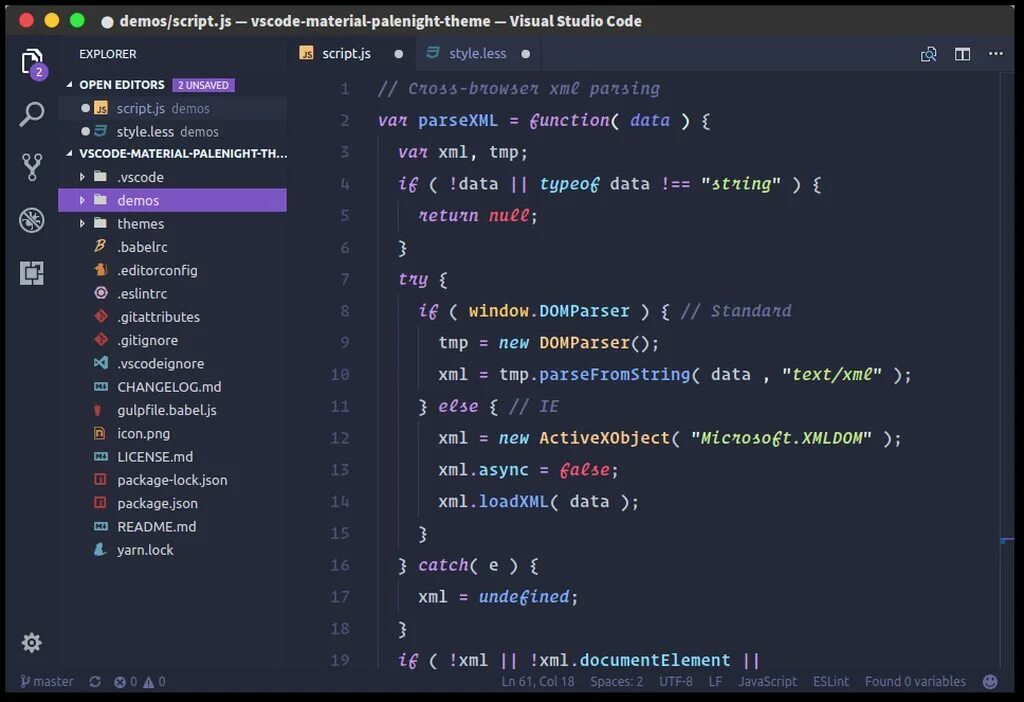Image resolution: width=1024 pixels, height=702 pixels.
Task: Click the JS icon on script.js tab
Action: [306, 54]
